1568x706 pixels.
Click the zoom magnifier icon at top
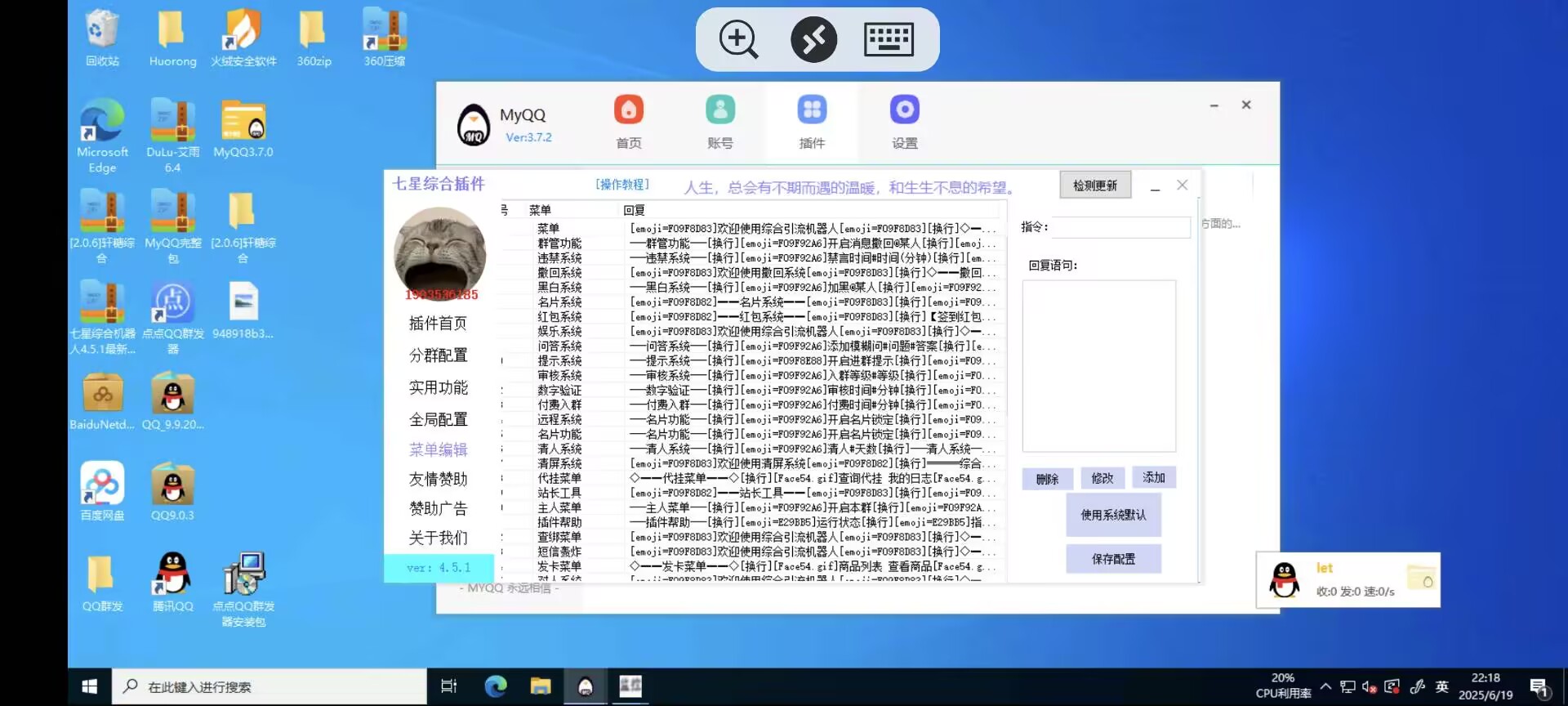click(x=738, y=39)
